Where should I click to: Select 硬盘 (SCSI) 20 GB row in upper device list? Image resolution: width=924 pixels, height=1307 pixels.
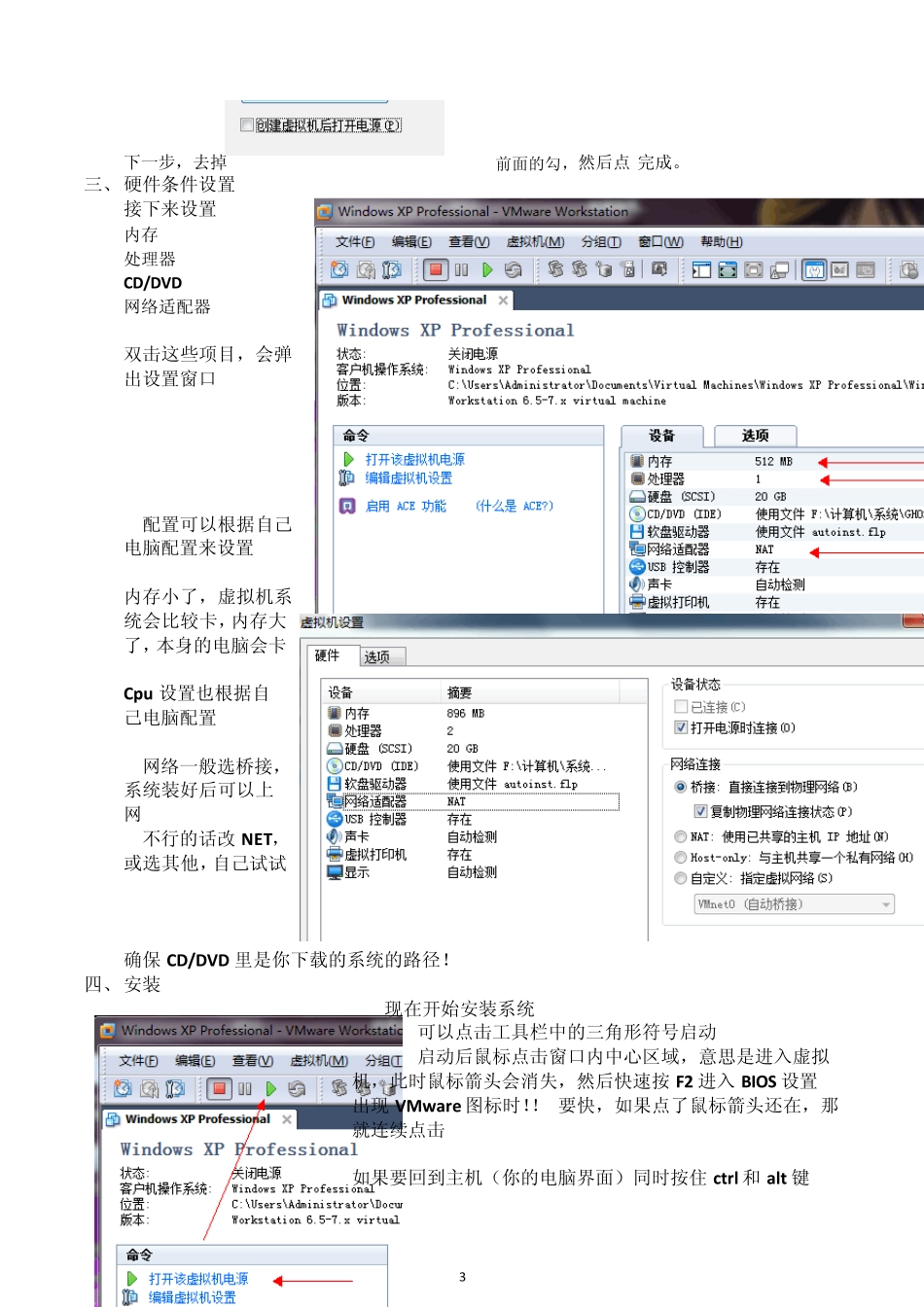pos(775,496)
